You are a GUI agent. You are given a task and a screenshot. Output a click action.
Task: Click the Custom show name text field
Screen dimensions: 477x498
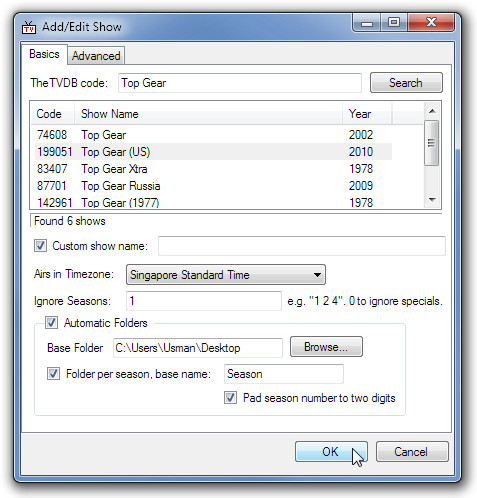(x=302, y=246)
